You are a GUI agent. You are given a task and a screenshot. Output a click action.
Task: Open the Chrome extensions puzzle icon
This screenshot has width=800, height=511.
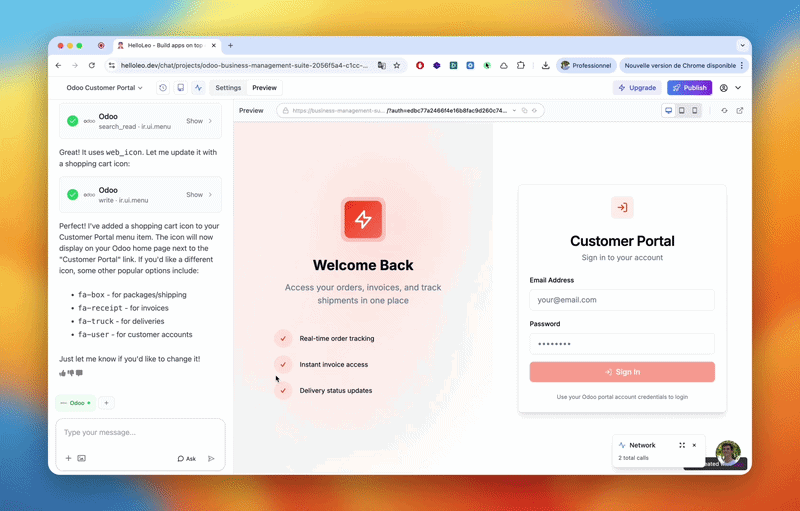[x=520, y=65]
